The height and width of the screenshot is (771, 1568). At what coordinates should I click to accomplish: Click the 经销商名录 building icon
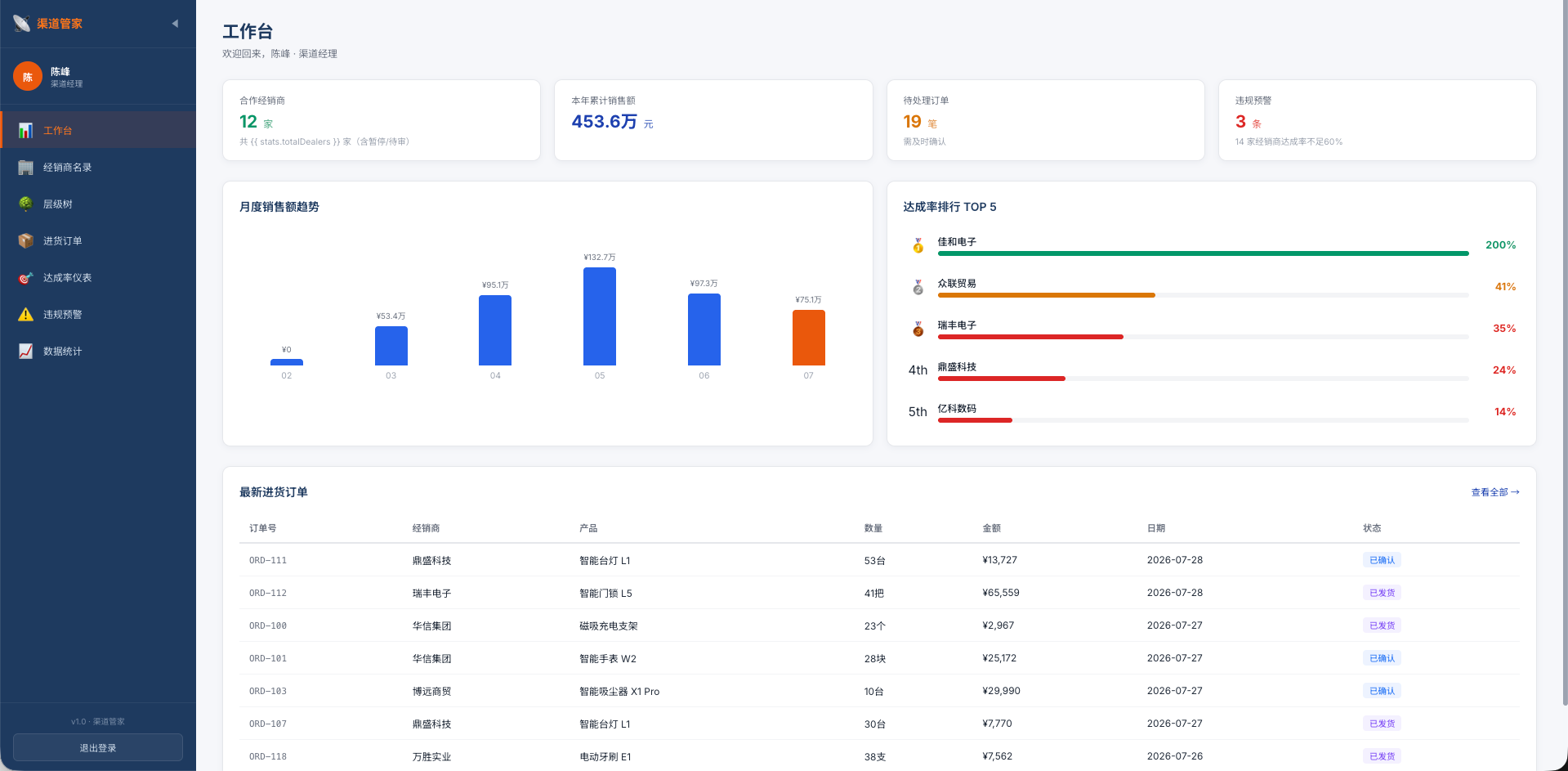coord(26,168)
